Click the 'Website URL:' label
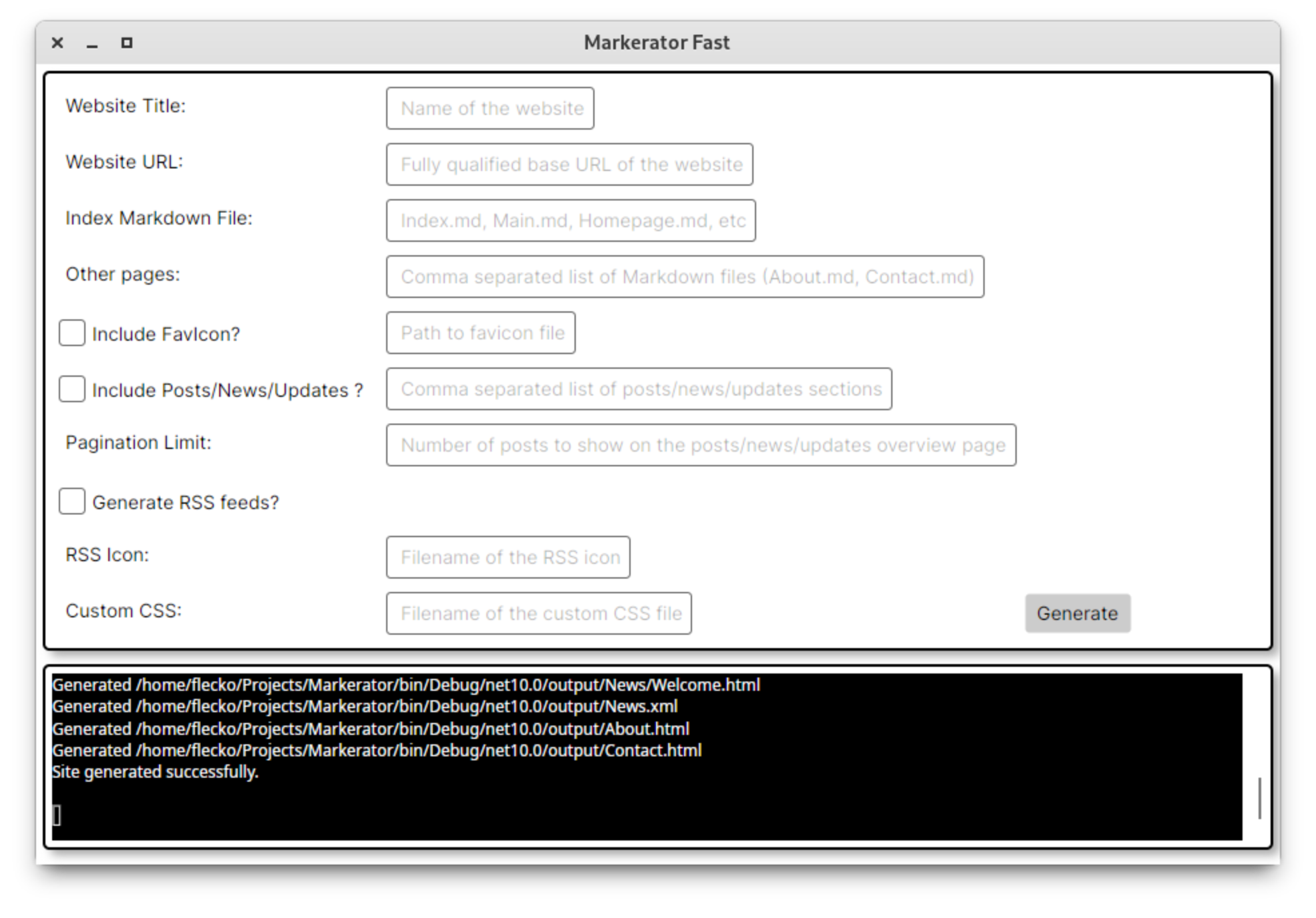This screenshot has height=918, width=1316. tap(124, 162)
